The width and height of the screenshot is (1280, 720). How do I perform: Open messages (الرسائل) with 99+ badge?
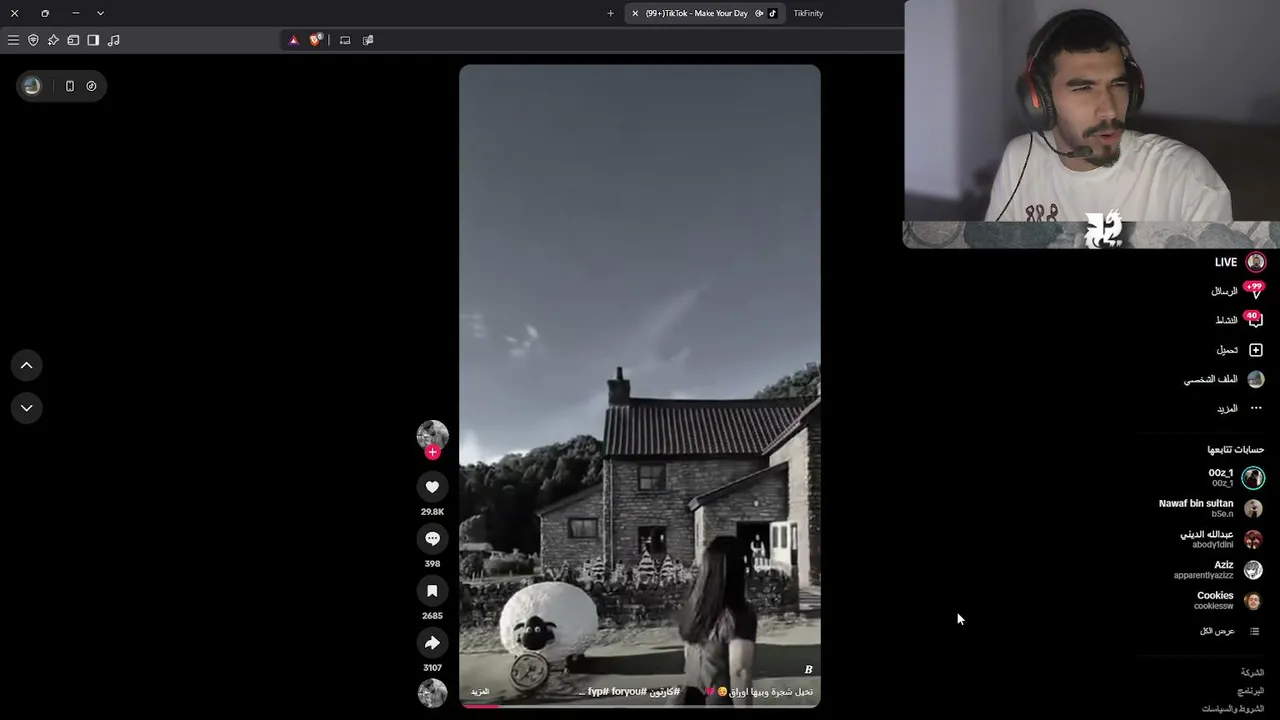(1237, 291)
